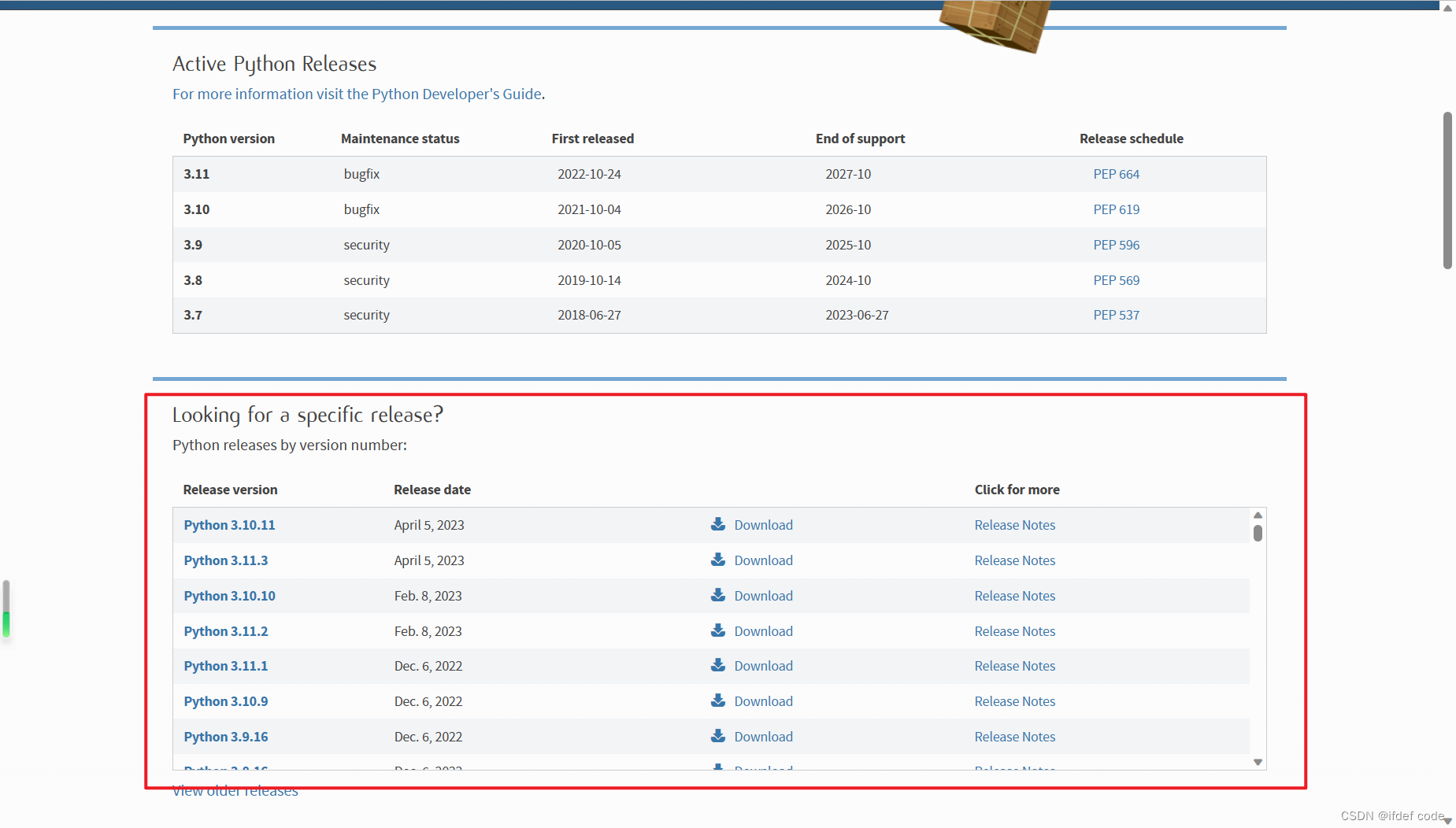Open the Python 3.10.10 release page
The image size is (1456, 828).
(x=229, y=596)
